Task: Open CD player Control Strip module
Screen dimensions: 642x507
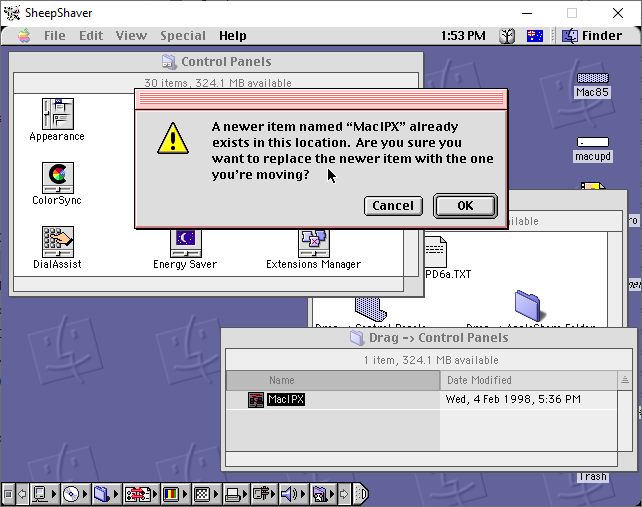Action: coord(75,494)
